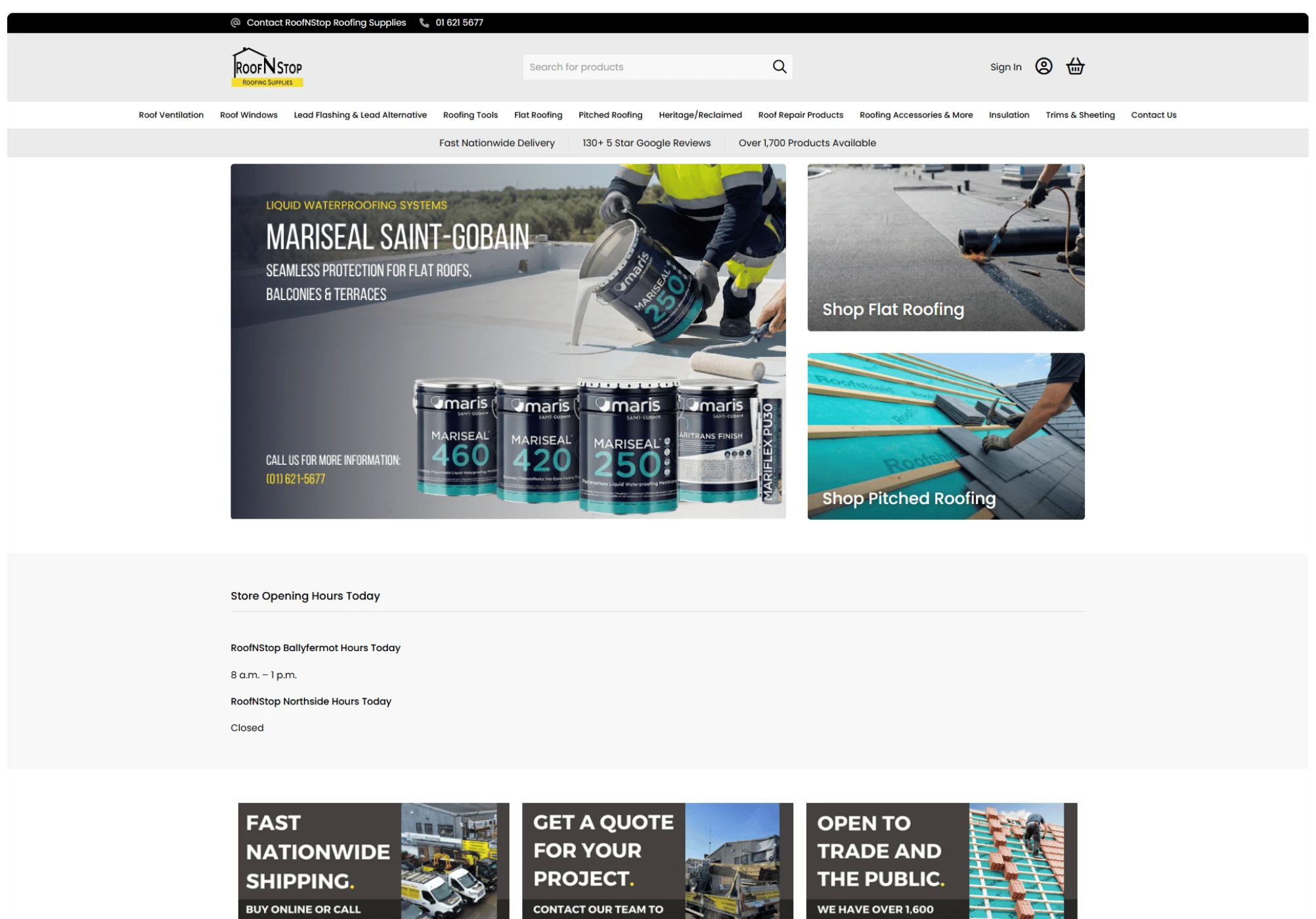Click the RoofNStop logo
The width and height of the screenshot is (1316, 919).
(x=267, y=67)
